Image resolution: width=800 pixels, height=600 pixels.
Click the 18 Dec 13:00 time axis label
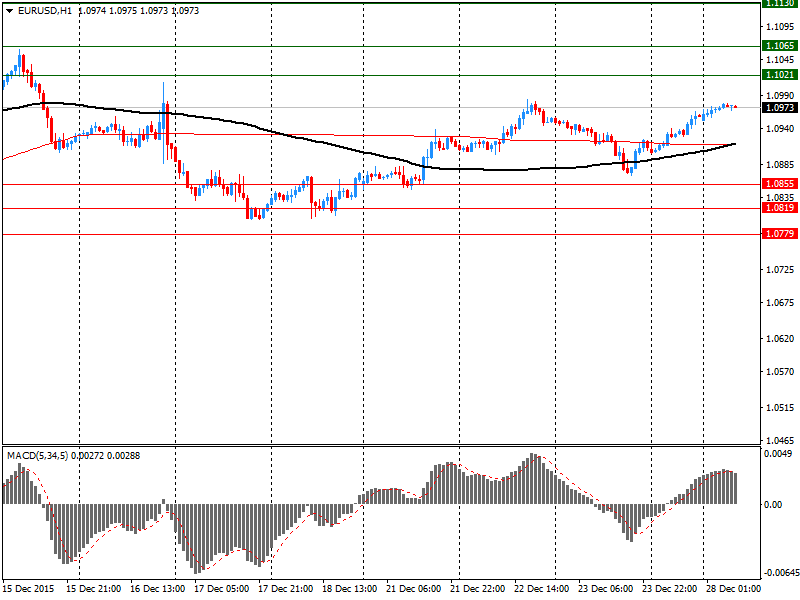coord(349,589)
